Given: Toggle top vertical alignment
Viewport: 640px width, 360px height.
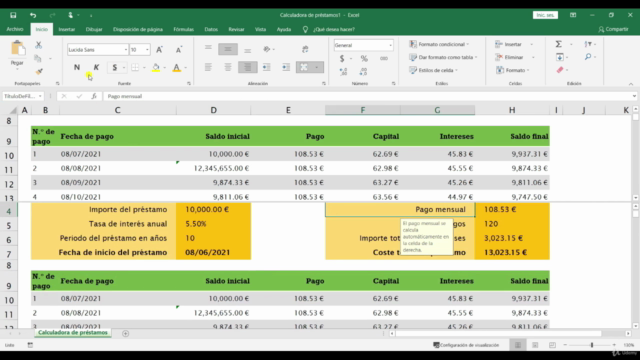Looking at the screenshot, I should 208,49.
